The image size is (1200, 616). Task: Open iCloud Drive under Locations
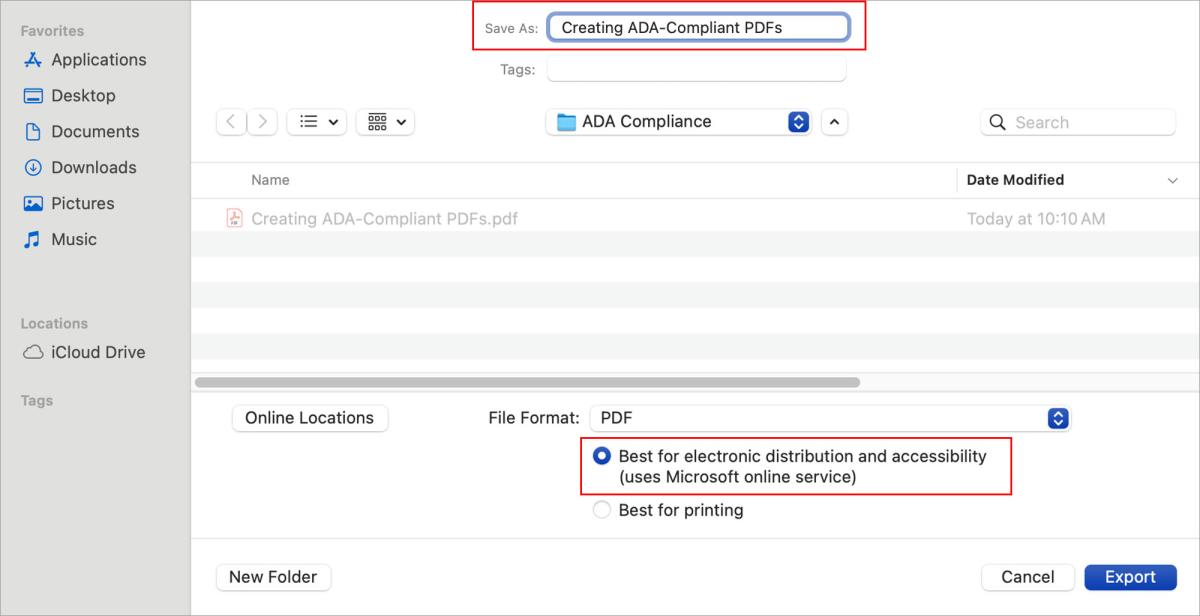97,352
